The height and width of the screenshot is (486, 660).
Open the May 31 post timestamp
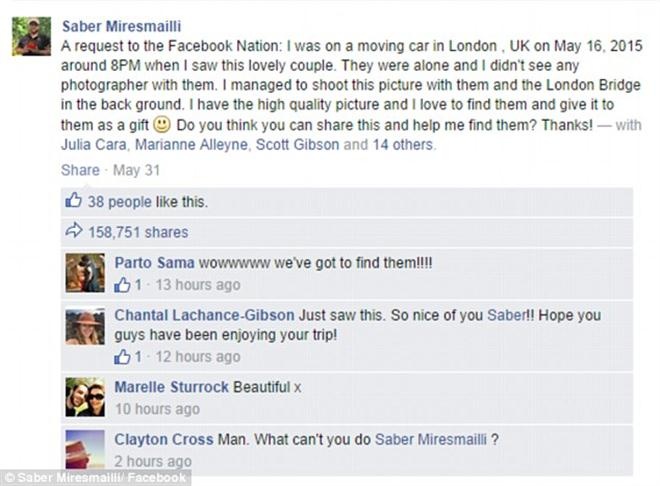click(x=138, y=170)
